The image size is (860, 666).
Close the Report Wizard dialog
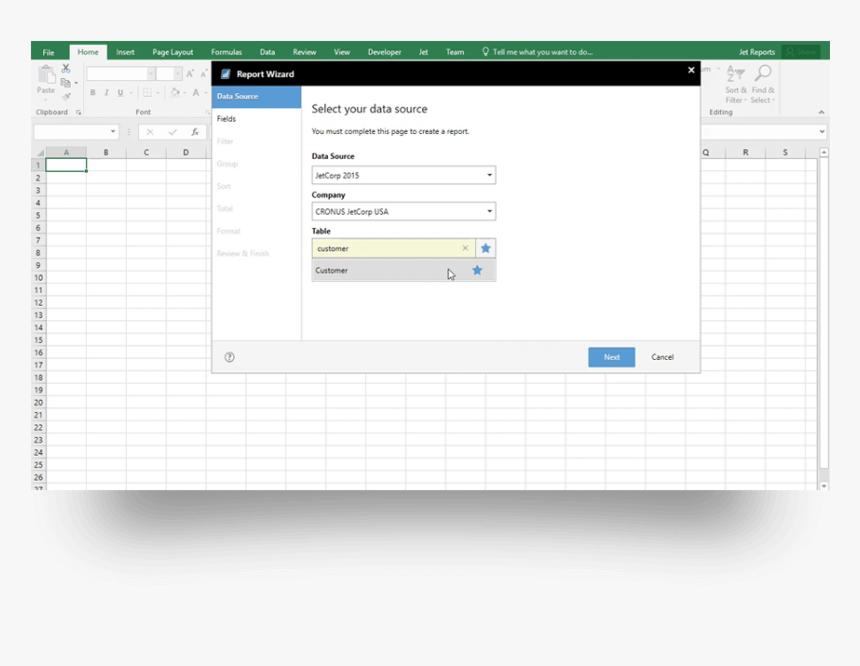point(691,70)
